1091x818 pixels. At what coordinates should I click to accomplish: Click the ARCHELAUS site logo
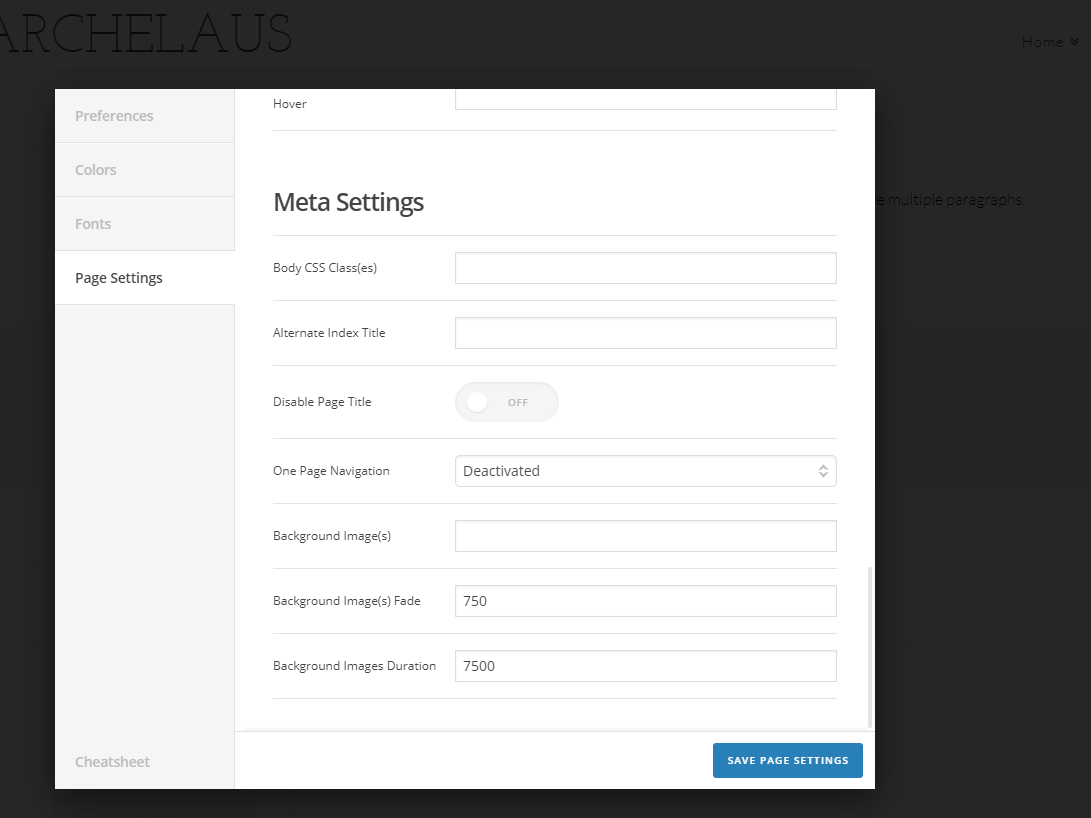pyautogui.click(x=145, y=36)
